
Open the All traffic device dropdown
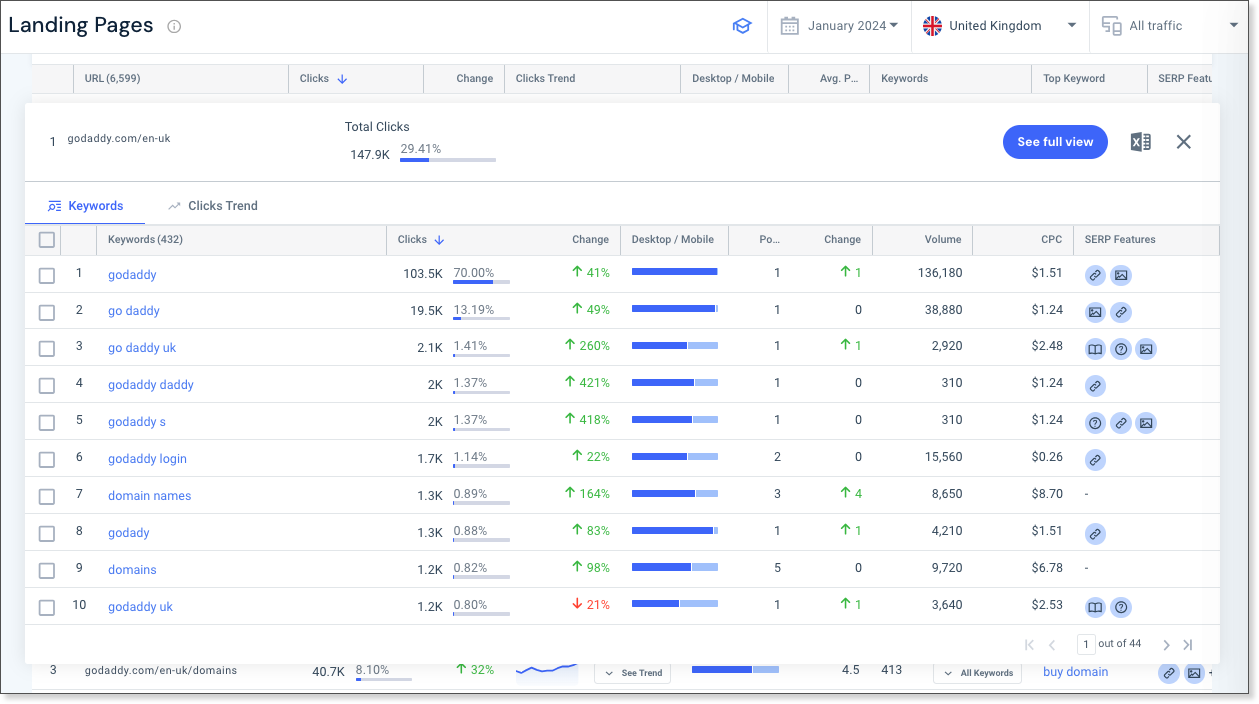coord(1169,26)
